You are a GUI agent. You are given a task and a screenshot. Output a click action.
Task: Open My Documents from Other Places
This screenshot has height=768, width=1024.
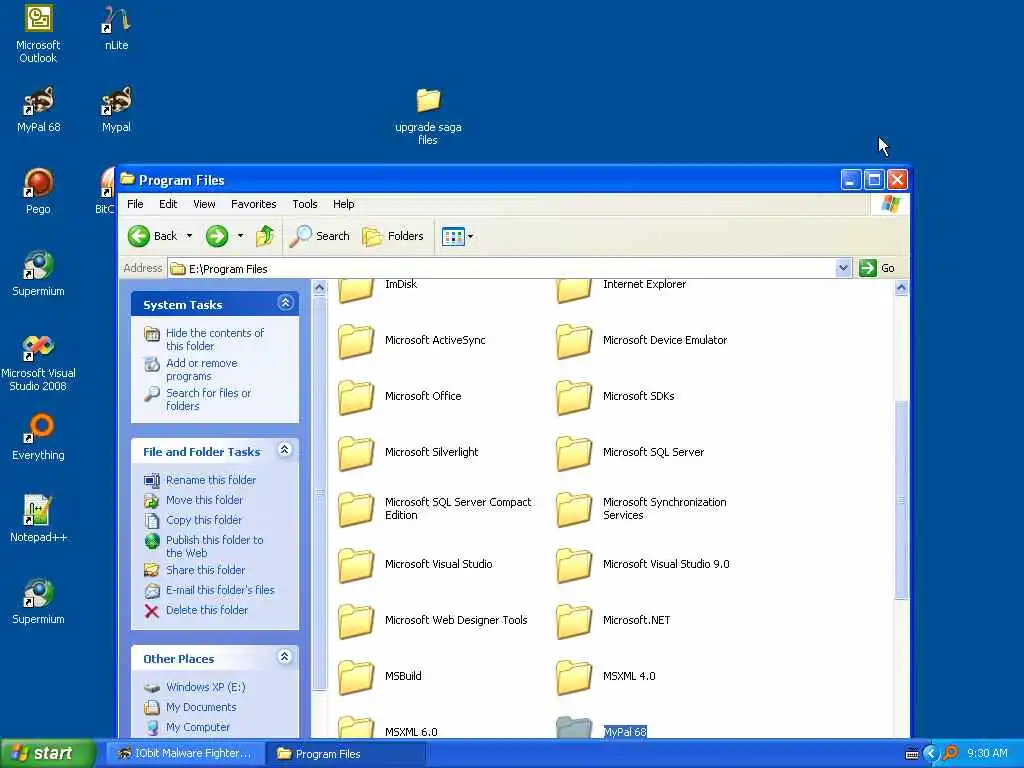click(201, 707)
